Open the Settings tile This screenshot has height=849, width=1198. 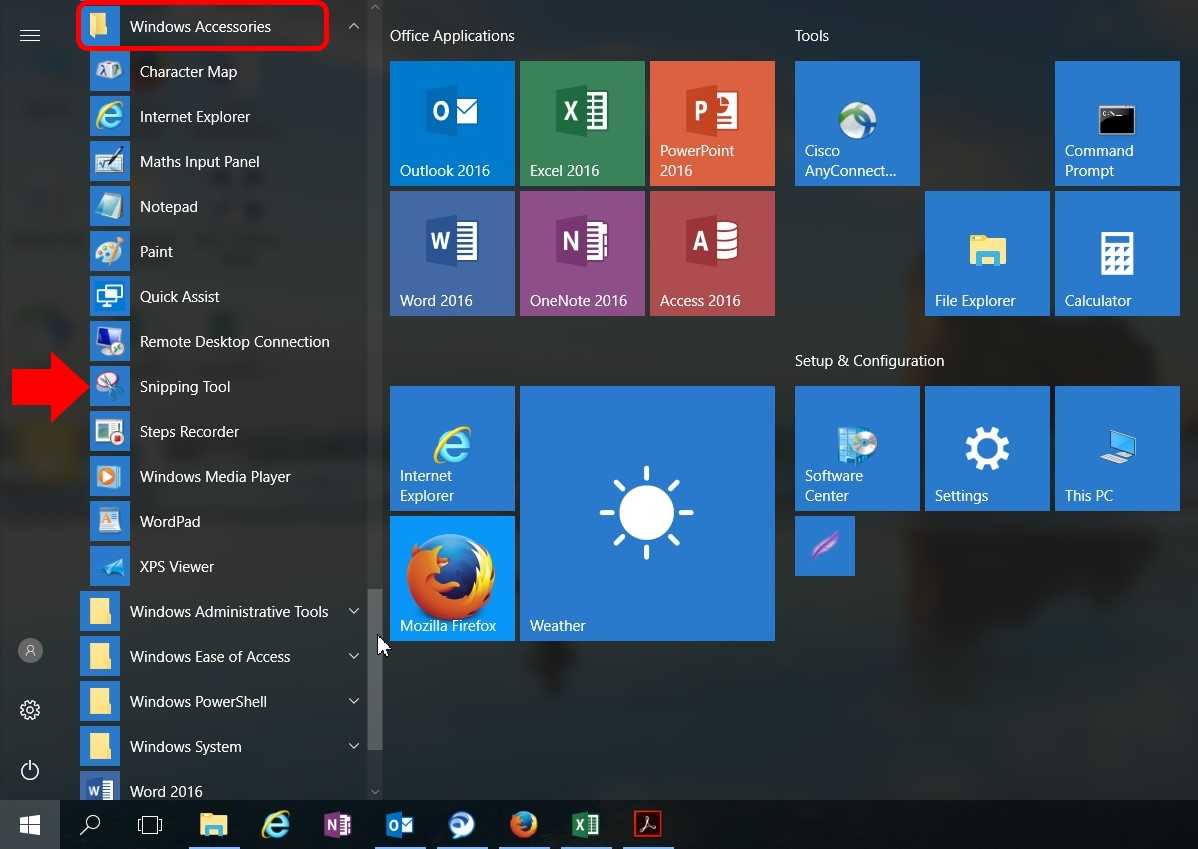(987, 449)
